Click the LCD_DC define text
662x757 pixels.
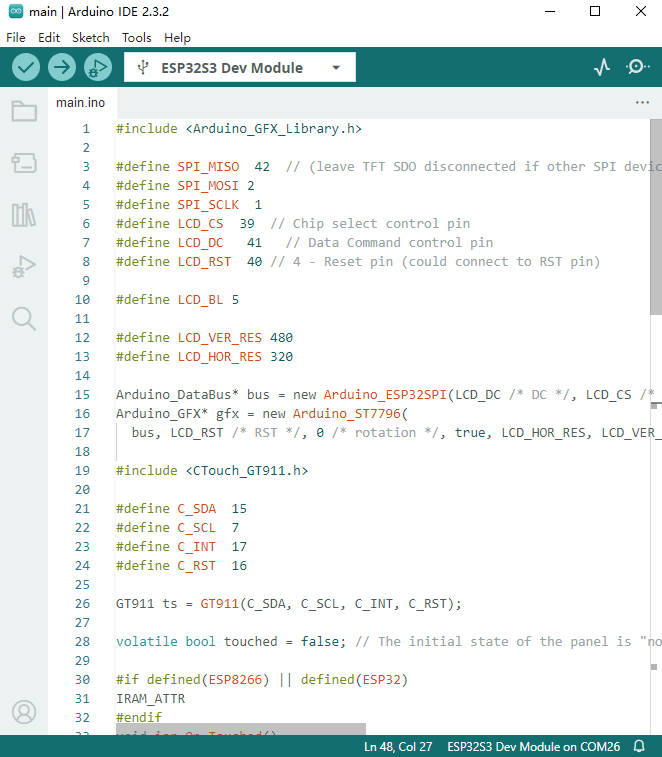(x=200, y=242)
